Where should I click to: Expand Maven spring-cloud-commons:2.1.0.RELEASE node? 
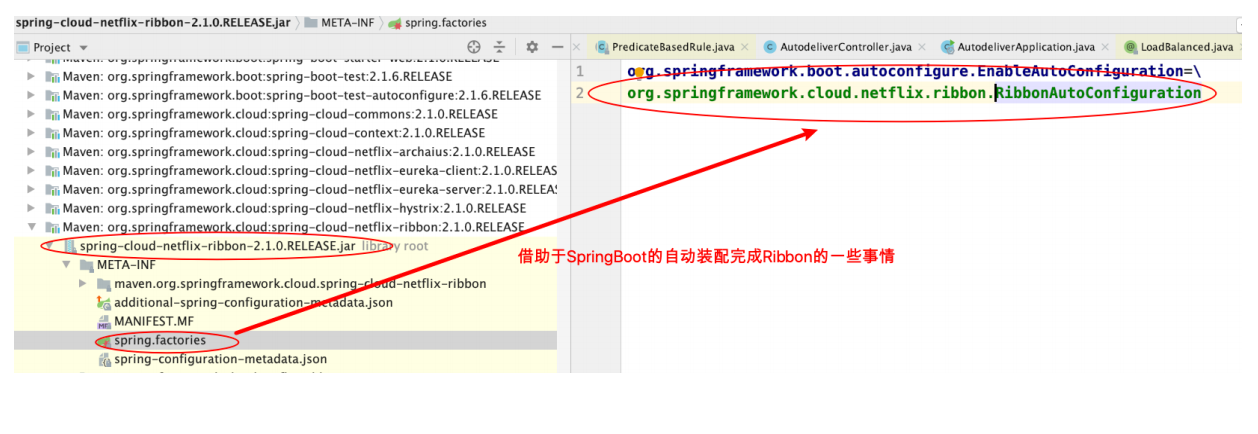tap(31, 114)
